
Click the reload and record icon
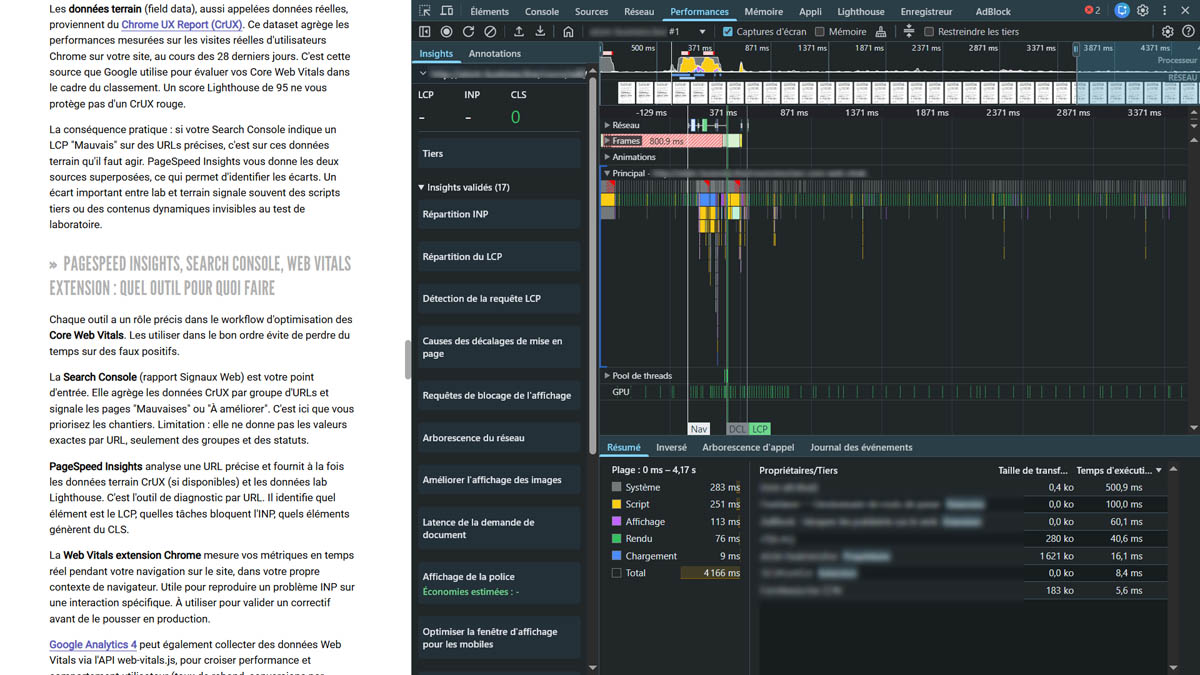point(468,32)
